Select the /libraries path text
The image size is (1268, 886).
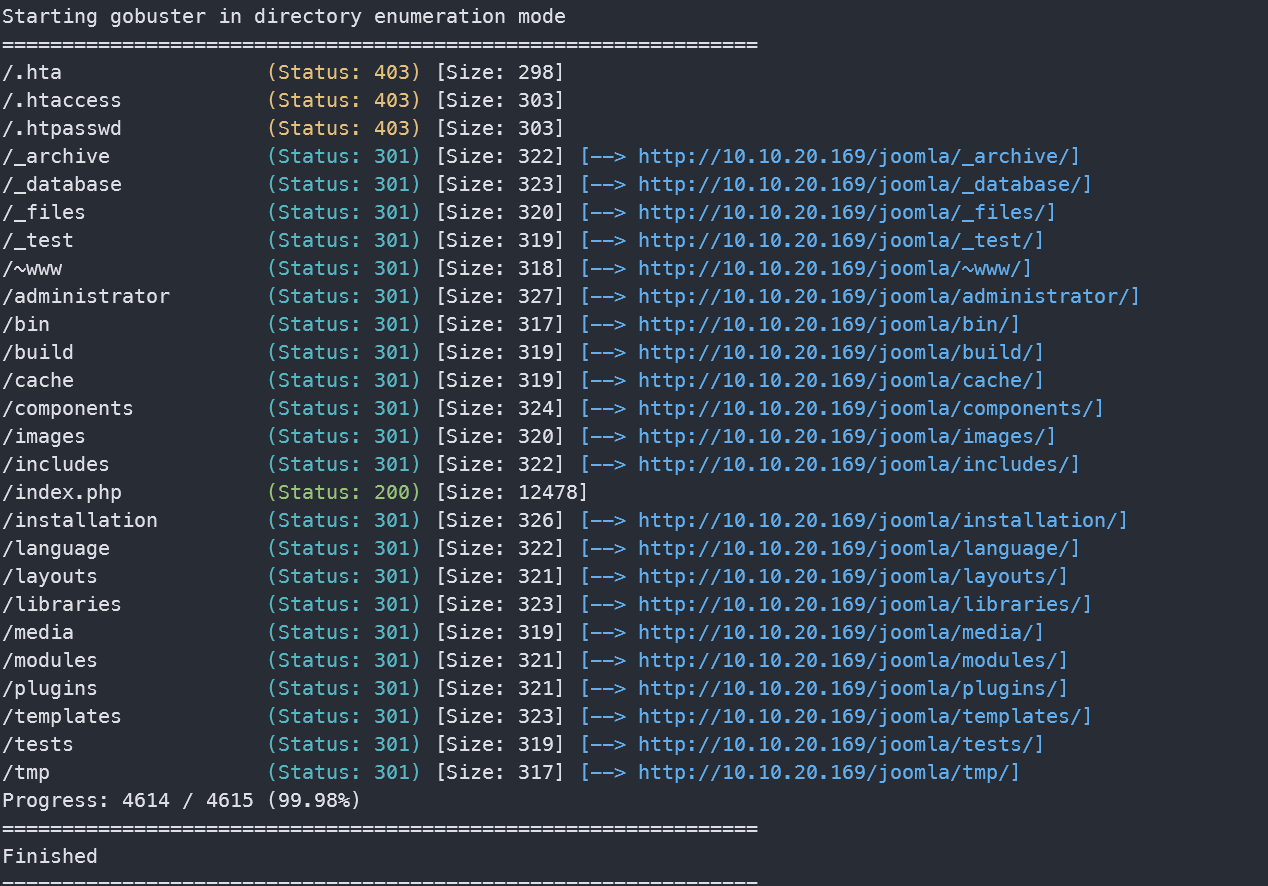(62, 604)
